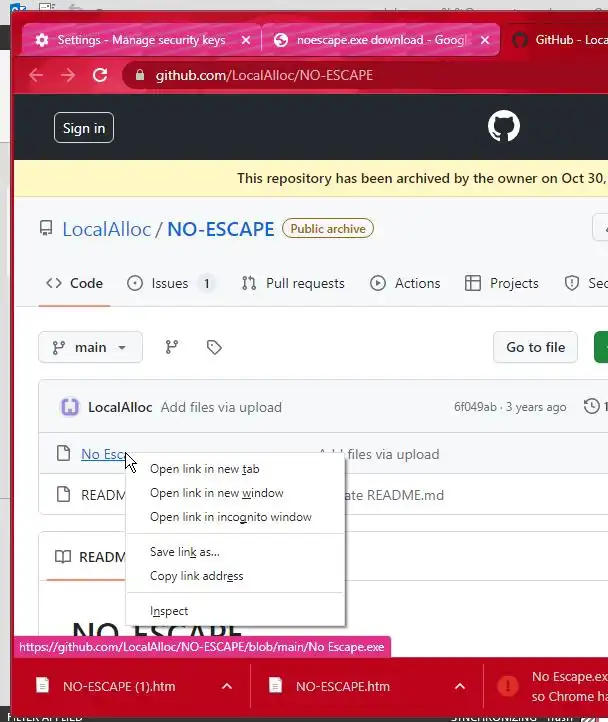The image size is (608, 722).
Task: Expand options chevron for NO-ESCAPE (1).htm
Action: 227,686
